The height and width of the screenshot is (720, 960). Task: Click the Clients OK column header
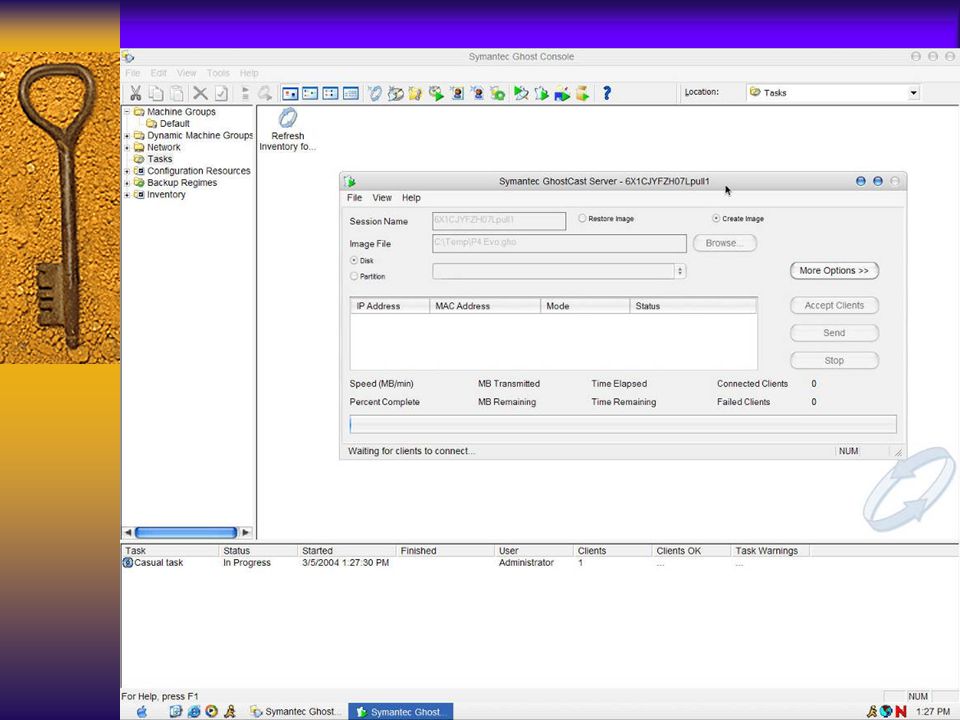[x=691, y=550]
